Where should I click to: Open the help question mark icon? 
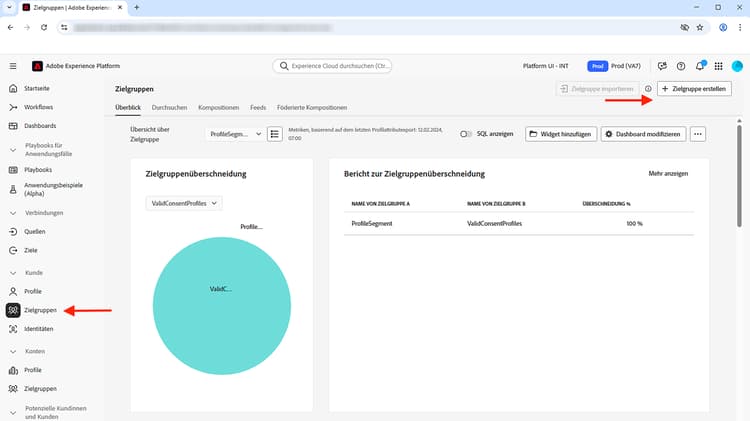[x=681, y=66]
